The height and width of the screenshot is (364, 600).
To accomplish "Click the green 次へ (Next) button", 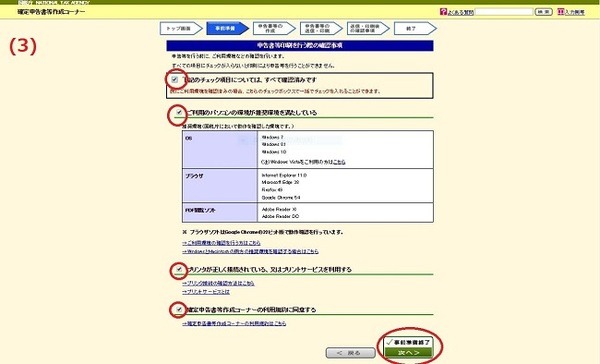I will click(408, 353).
